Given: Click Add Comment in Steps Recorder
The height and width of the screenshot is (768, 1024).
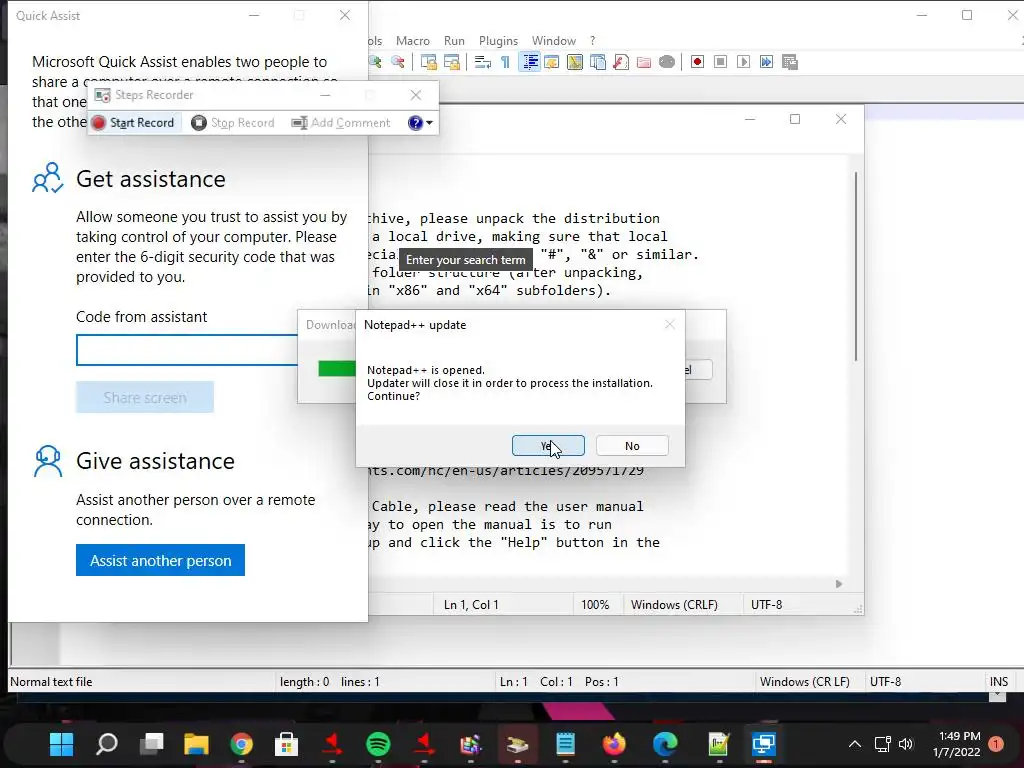Looking at the screenshot, I should coord(341,123).
